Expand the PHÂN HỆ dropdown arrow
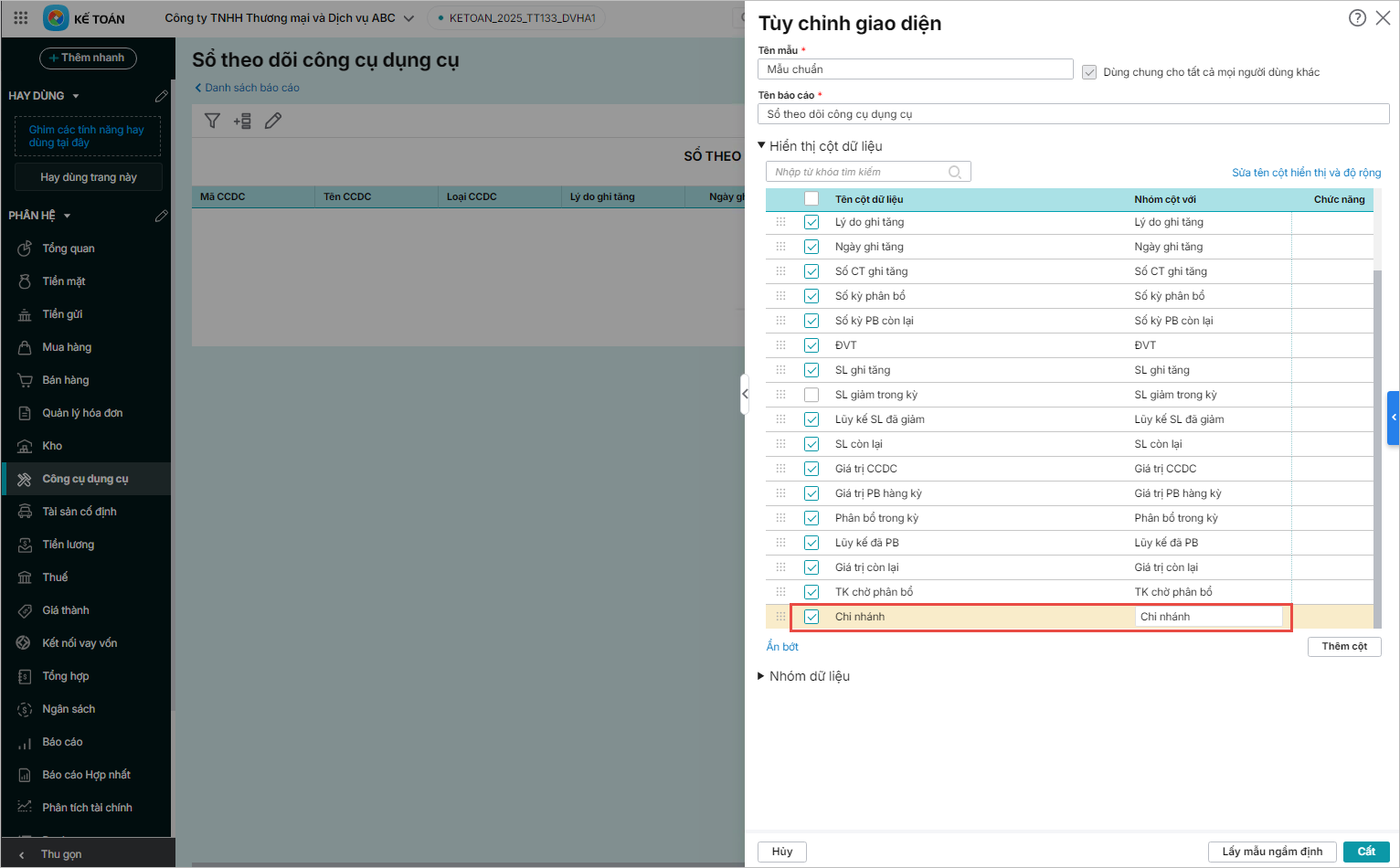This screenshot has width=1400, height=868. pos(67,216)
